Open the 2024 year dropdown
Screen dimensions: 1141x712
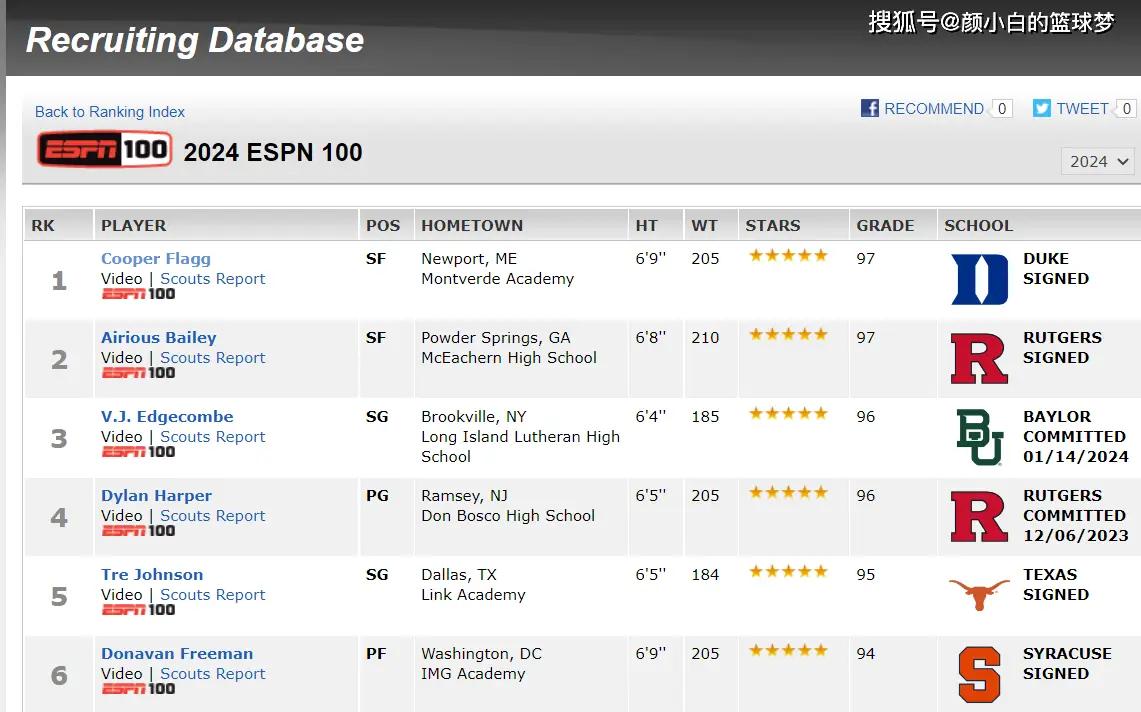click(x=1098, y=162)
